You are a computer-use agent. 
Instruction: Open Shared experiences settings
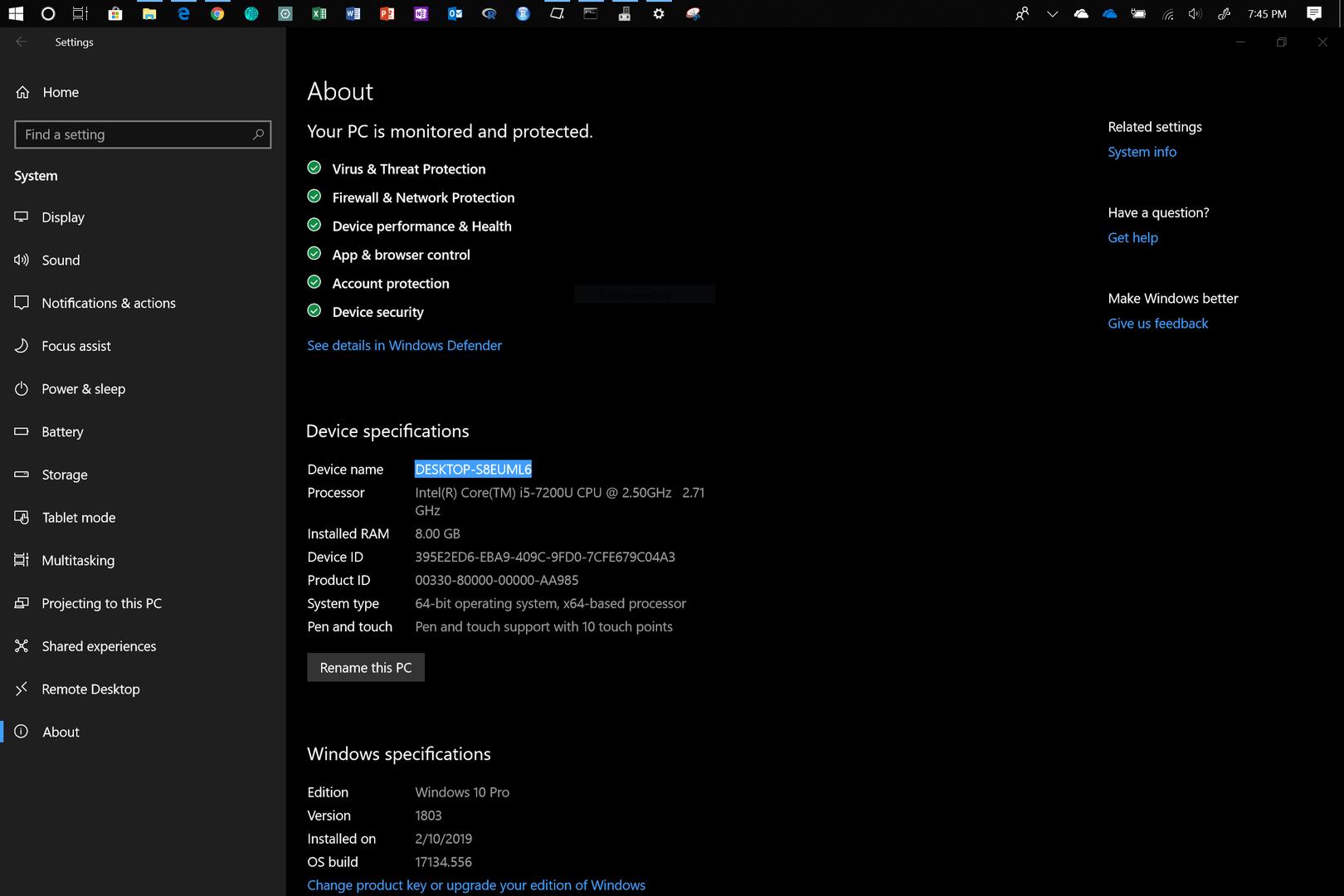[x=143, y=646]
